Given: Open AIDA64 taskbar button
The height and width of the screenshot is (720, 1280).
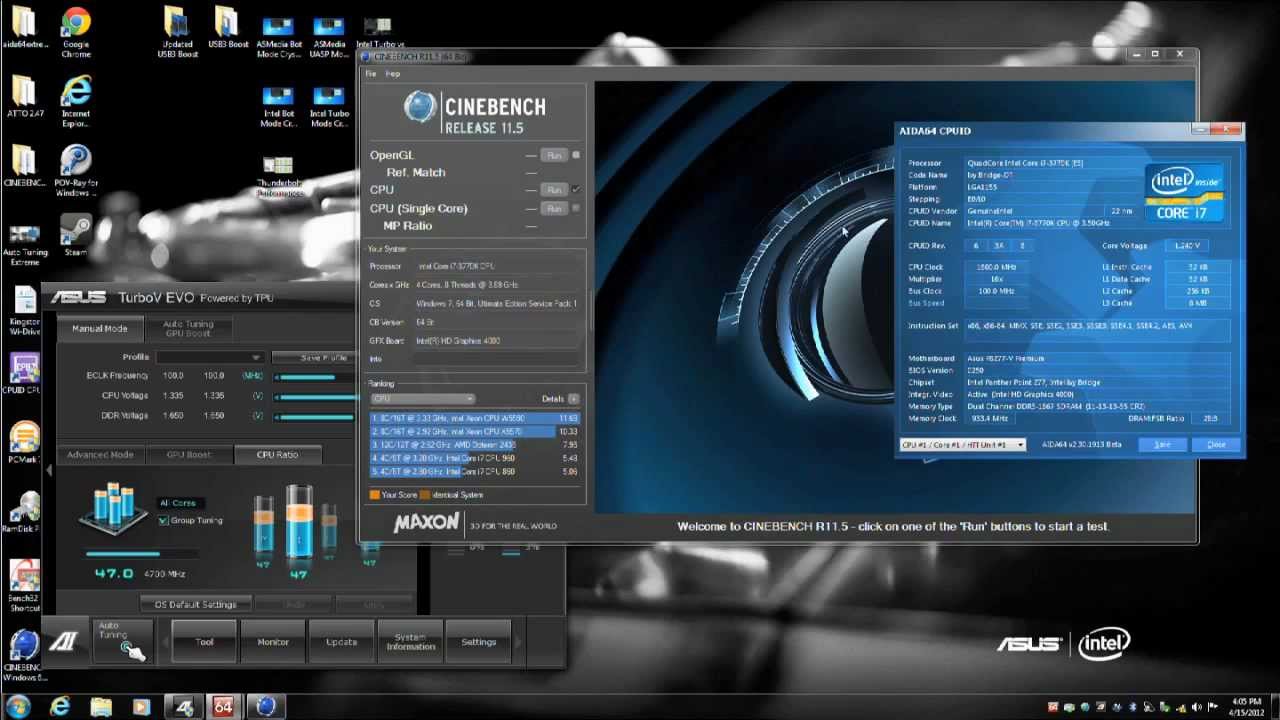Looking at the screenshot, I should pos(223,706).
